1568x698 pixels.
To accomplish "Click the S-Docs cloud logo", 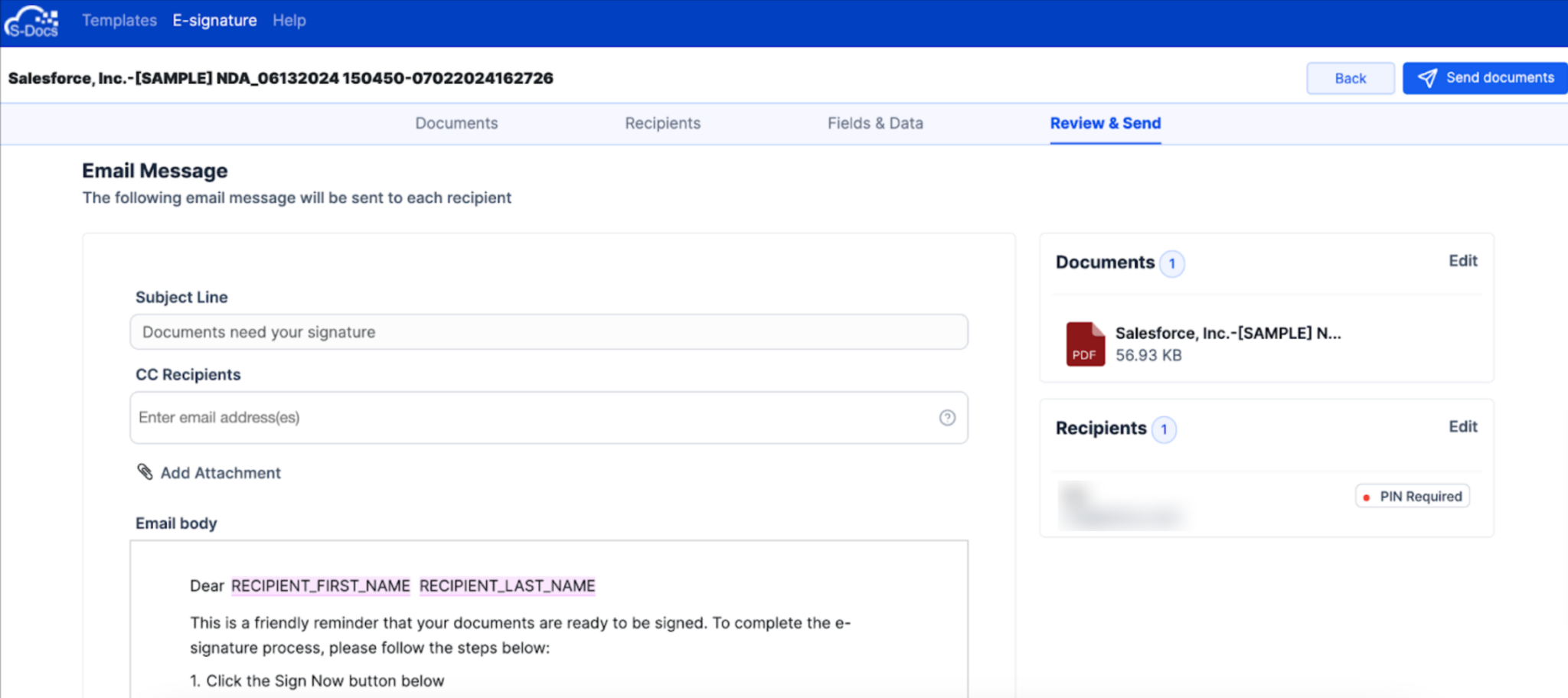I will pos(31,21).
